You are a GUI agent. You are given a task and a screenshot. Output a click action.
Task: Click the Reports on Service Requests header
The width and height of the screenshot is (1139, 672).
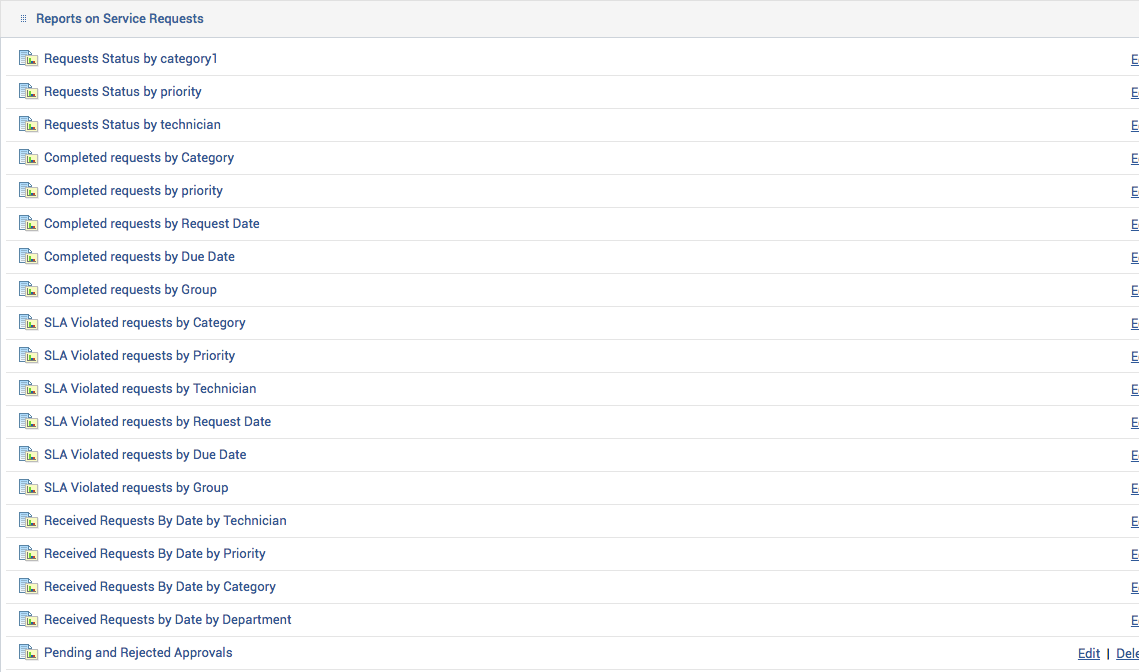[x=120, y=19]
